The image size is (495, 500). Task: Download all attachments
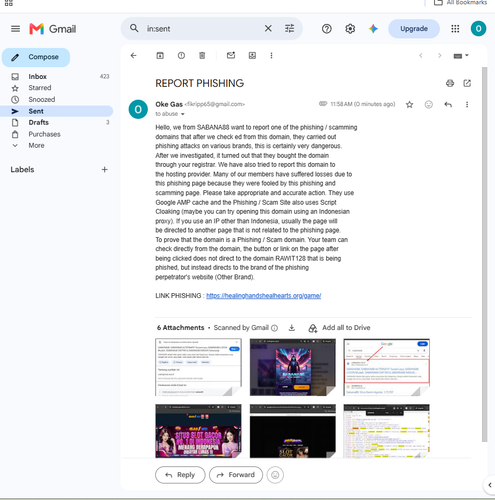coord(292,328)
